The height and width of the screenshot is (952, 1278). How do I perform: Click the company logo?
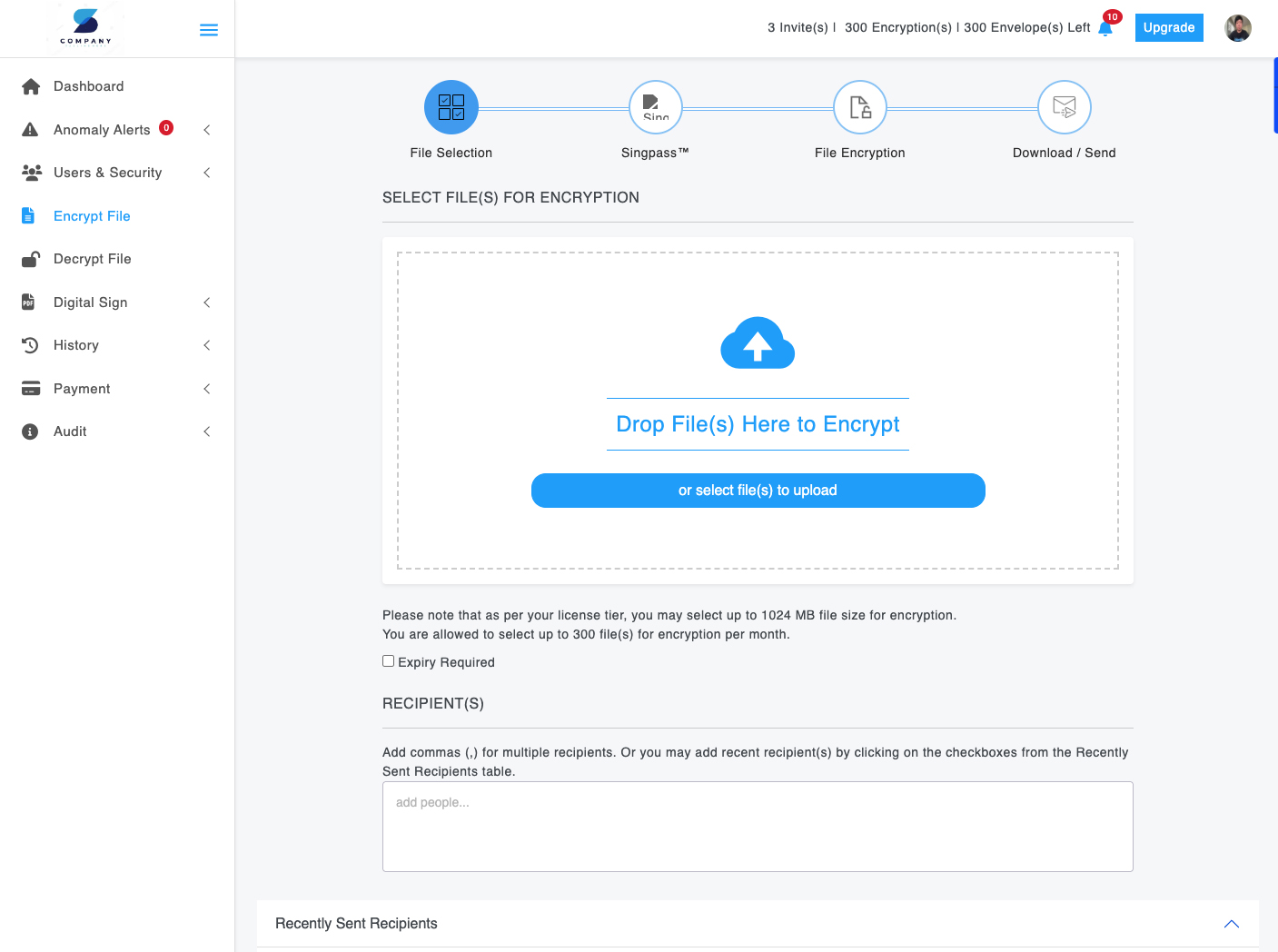[x=85, y=26]
